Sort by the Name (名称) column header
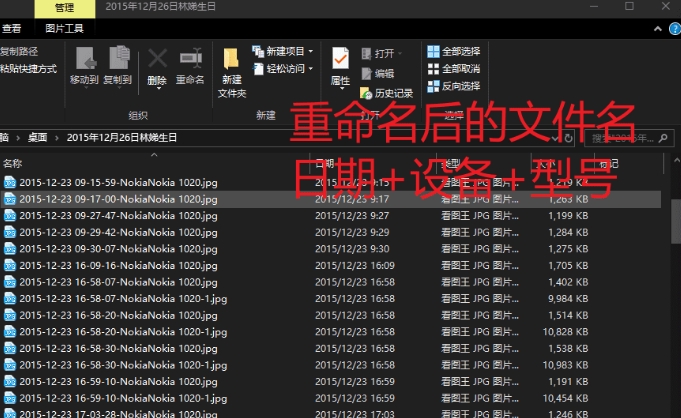This screenshot has height=418, width=681. [x=12, y=162]
